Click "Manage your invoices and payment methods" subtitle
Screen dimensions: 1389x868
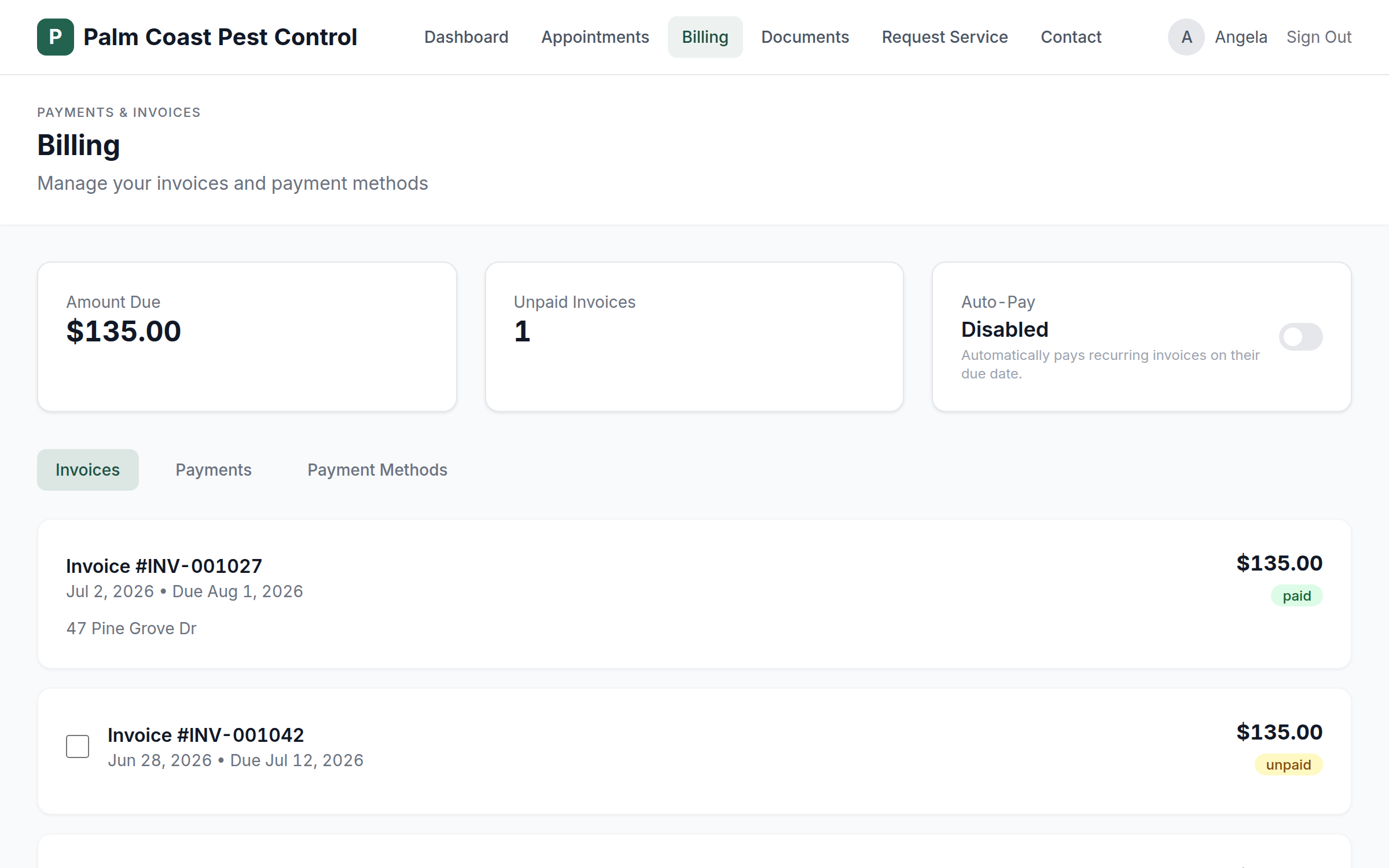[x=233, y=183]
